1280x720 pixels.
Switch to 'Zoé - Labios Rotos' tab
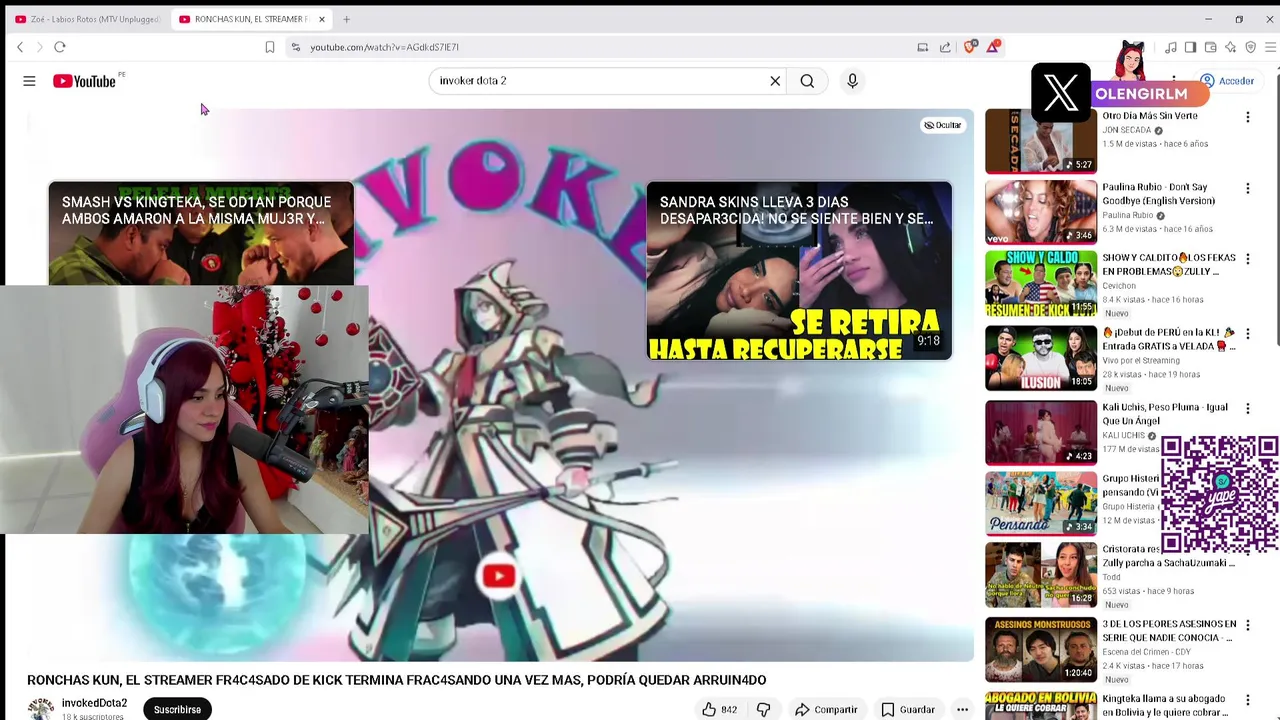point(87,19)
